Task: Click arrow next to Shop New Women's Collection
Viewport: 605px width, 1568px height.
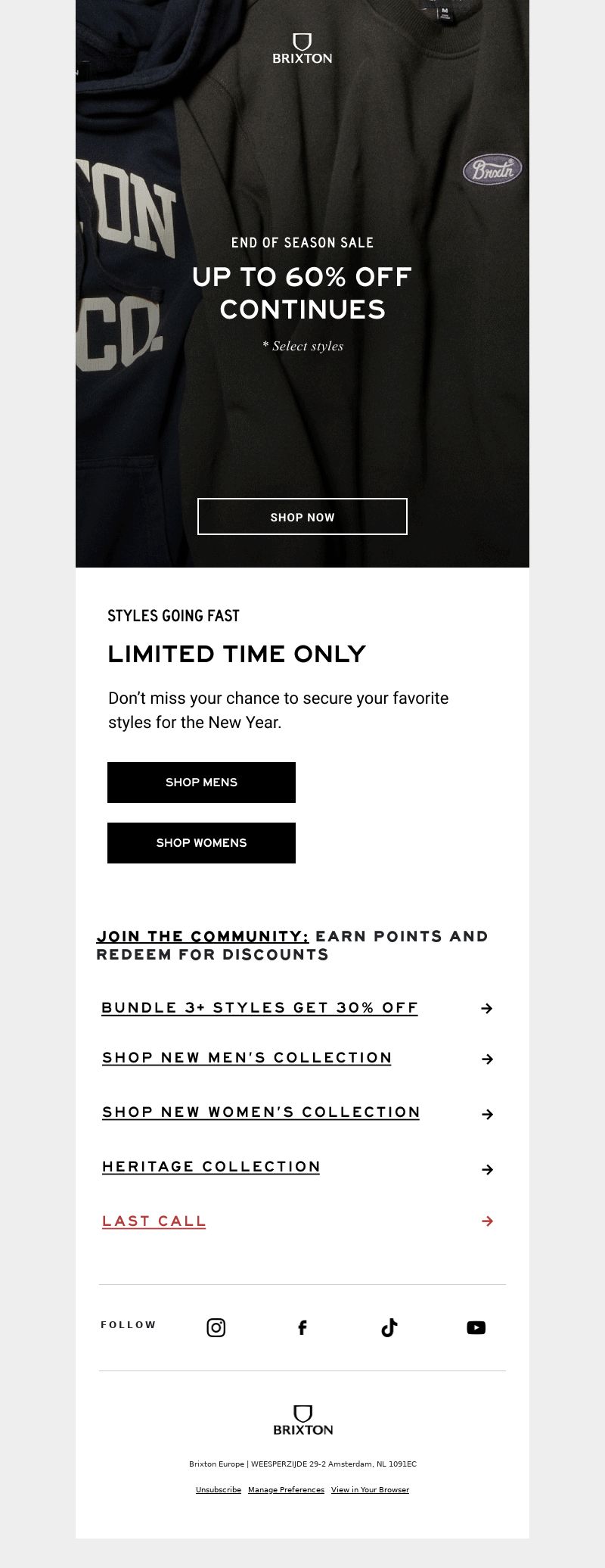Action: point(487,1114)
